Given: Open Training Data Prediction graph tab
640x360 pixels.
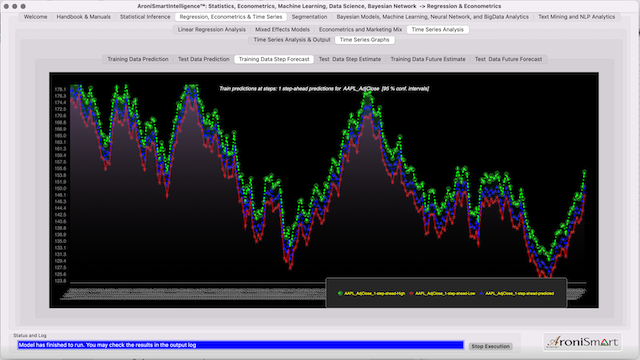Looking at the screenshot, I should coord(138,59).
